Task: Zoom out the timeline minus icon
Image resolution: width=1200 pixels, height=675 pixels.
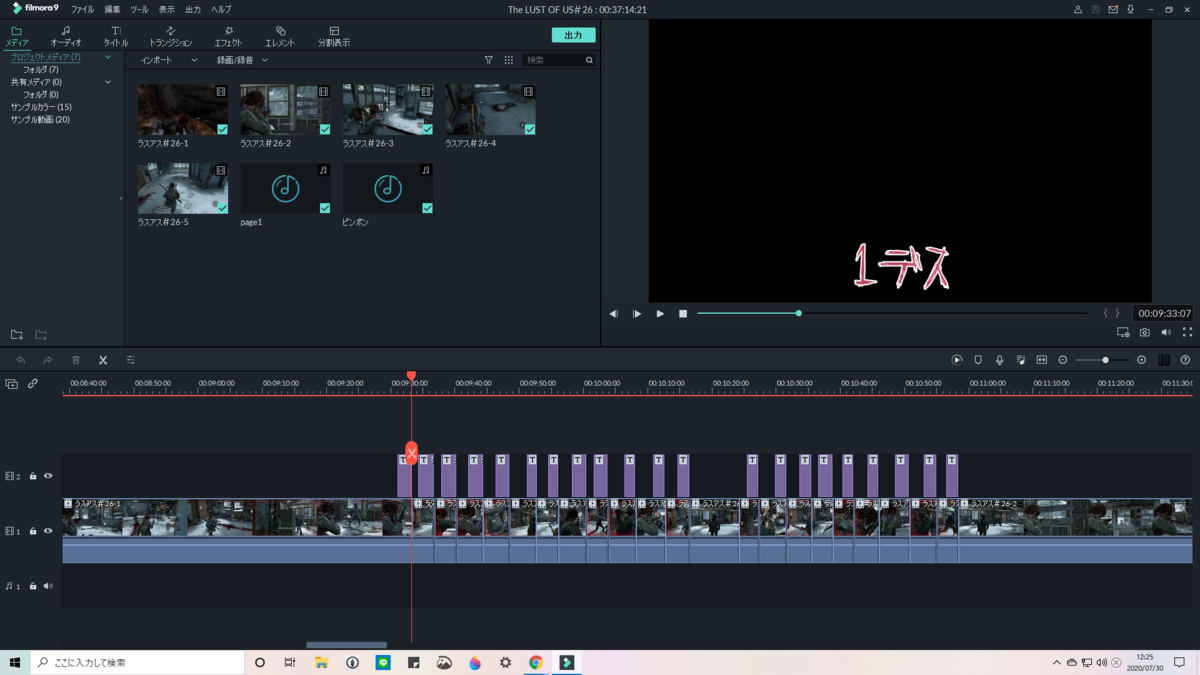Action: point(1063,360)
